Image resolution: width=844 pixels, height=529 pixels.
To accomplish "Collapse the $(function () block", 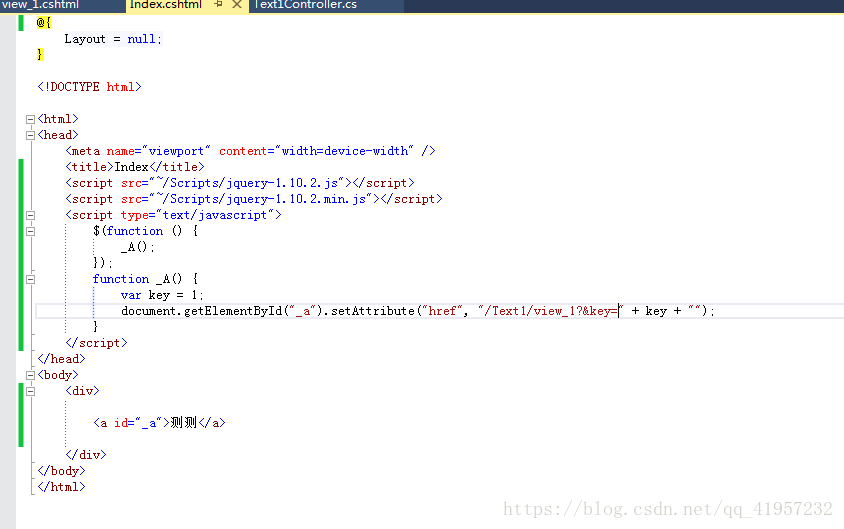I will point(31,231).
